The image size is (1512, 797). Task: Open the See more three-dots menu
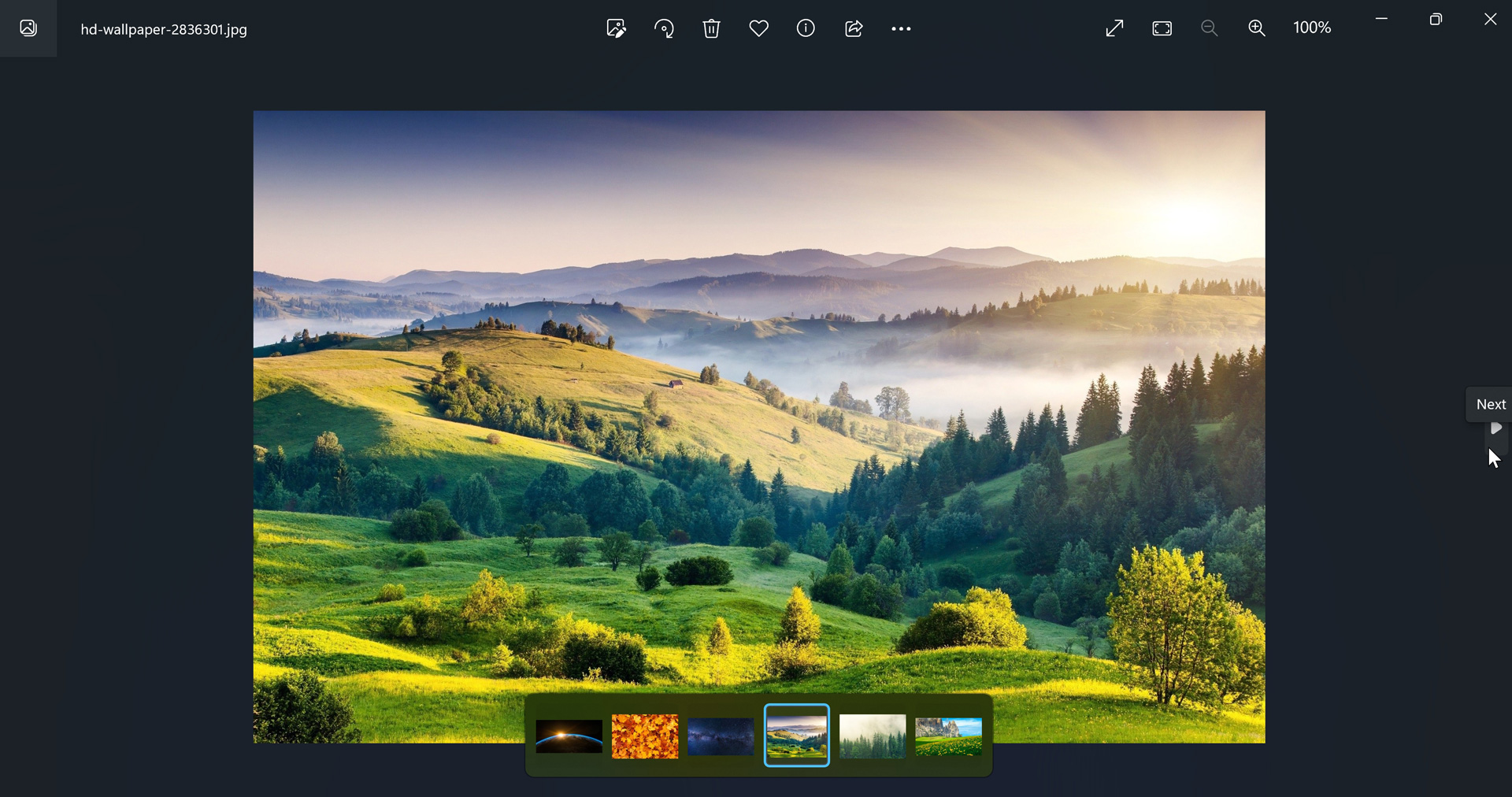[901, 29]
